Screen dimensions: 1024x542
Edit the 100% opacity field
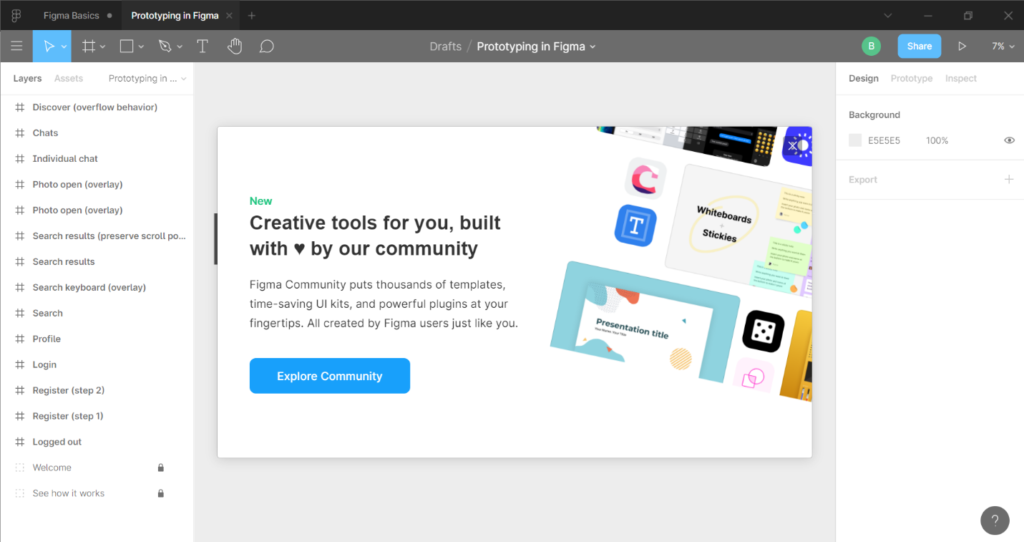click(x=937, y=140)
